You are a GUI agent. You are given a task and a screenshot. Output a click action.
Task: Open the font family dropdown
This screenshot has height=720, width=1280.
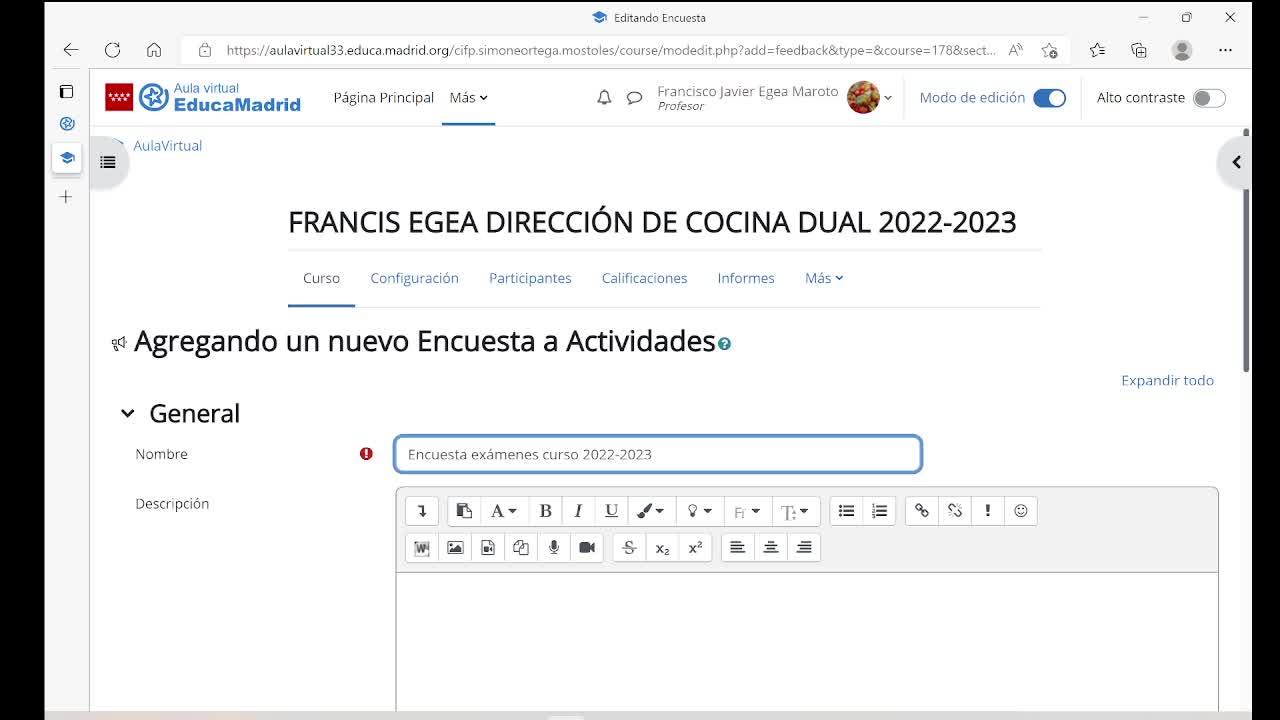(747, 511)
